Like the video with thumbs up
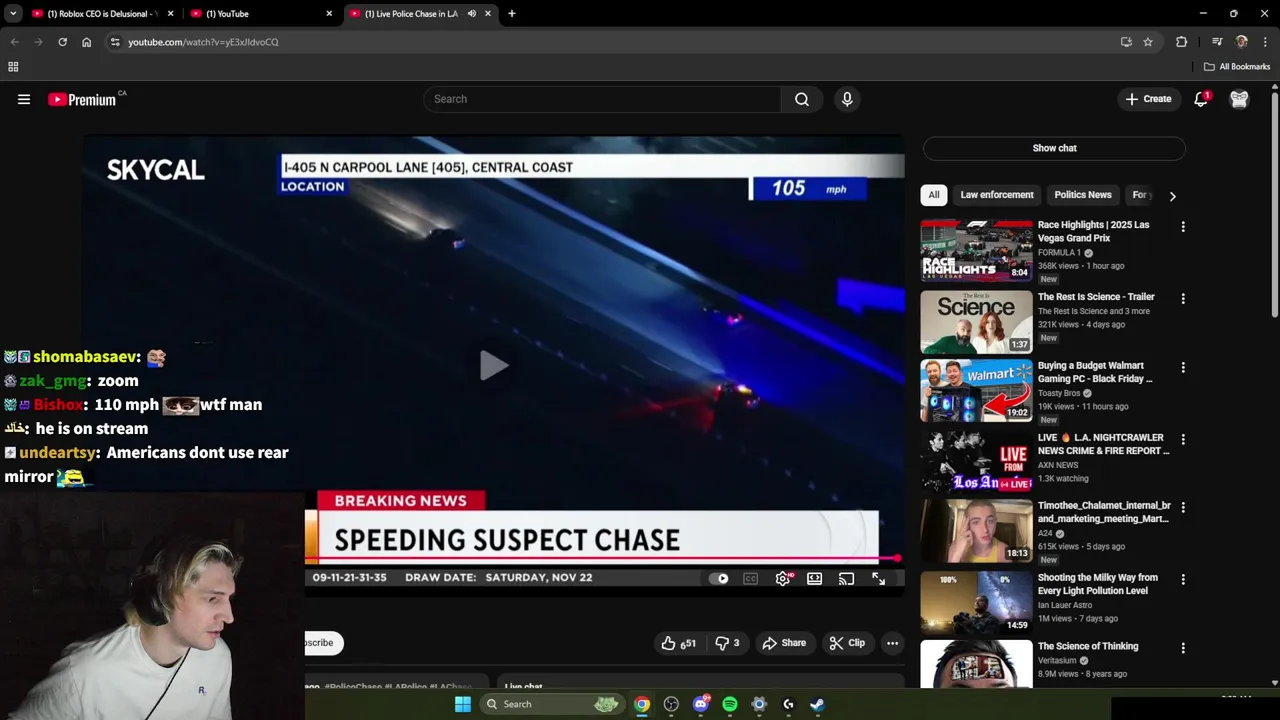The width and height of the screenshot is (1280, 720). [678, 643]
